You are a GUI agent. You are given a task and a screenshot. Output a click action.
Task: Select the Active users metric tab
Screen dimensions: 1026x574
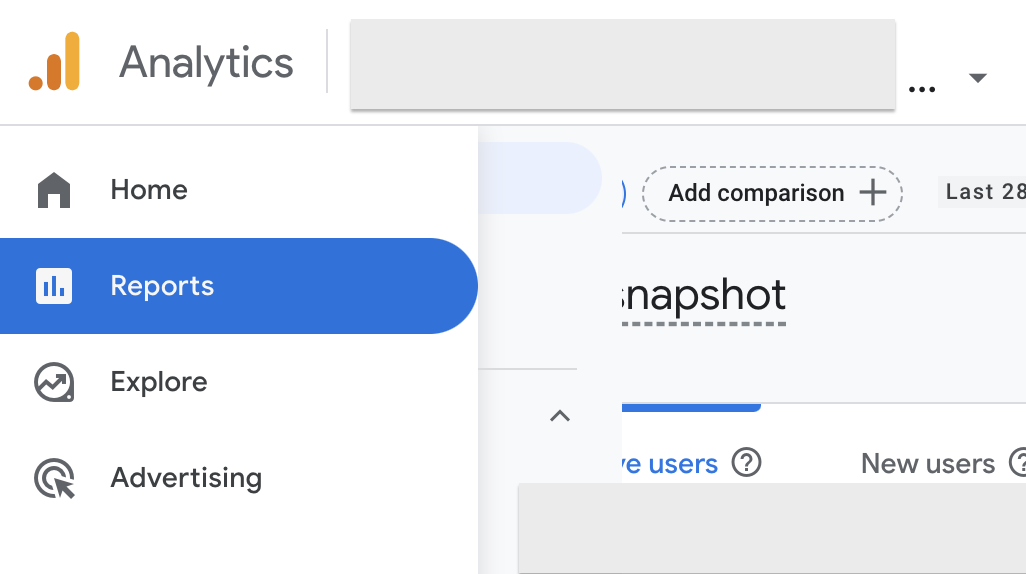pyautogui.click(x=669, y=464)
